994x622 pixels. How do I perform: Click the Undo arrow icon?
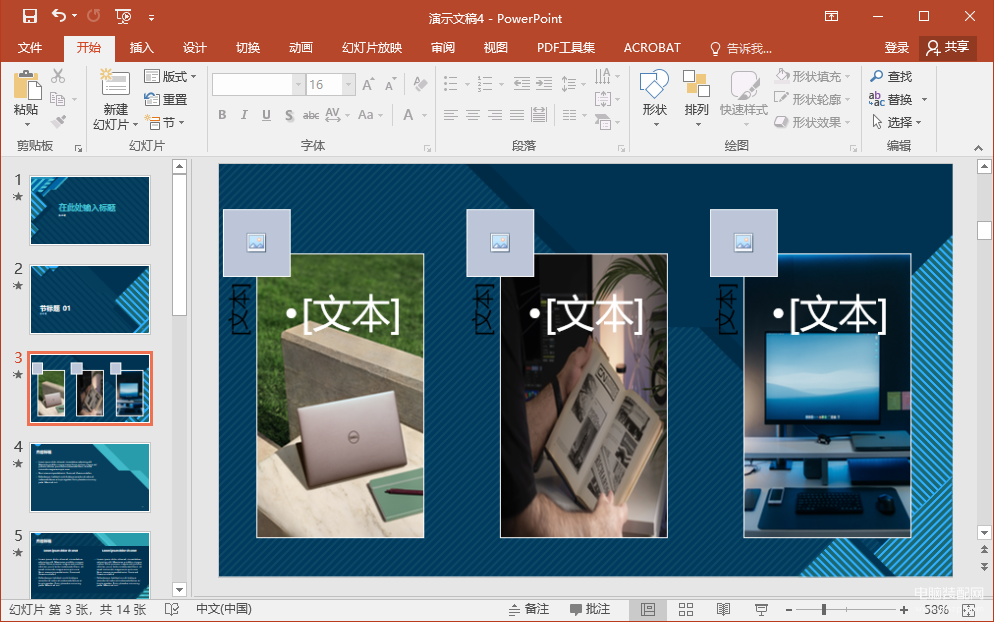pos(59,16)
